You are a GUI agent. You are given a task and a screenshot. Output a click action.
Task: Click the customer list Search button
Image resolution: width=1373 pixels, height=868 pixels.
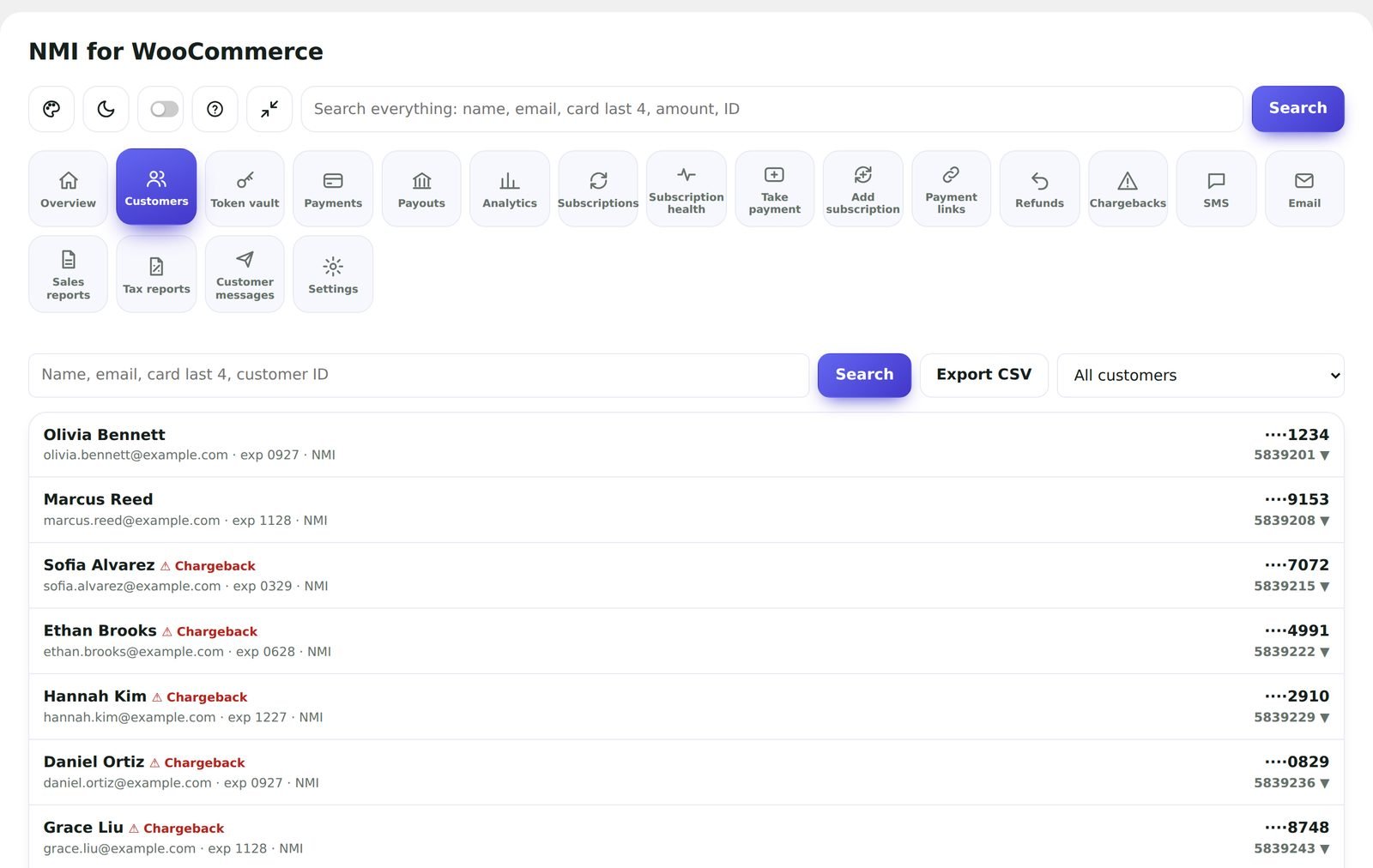click(864, 376)
